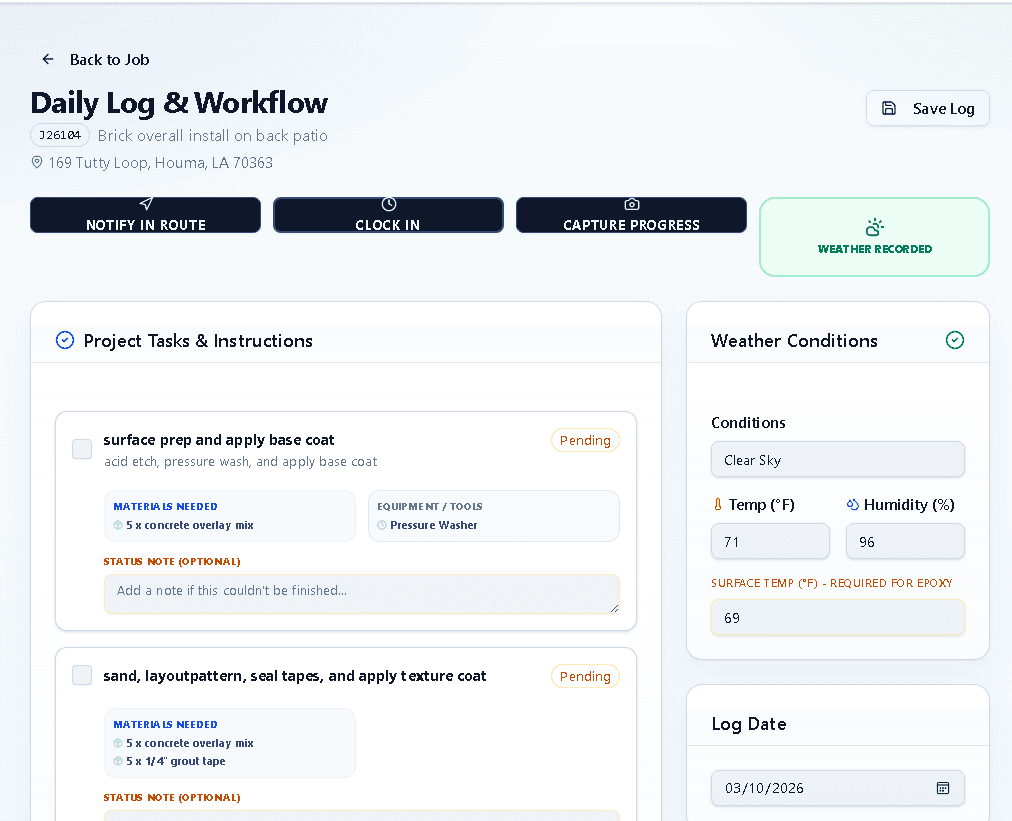This screenshot has height=821, width=1012.
Task: Click the weather icon above Weather Recorded
Action: point(874,226)
